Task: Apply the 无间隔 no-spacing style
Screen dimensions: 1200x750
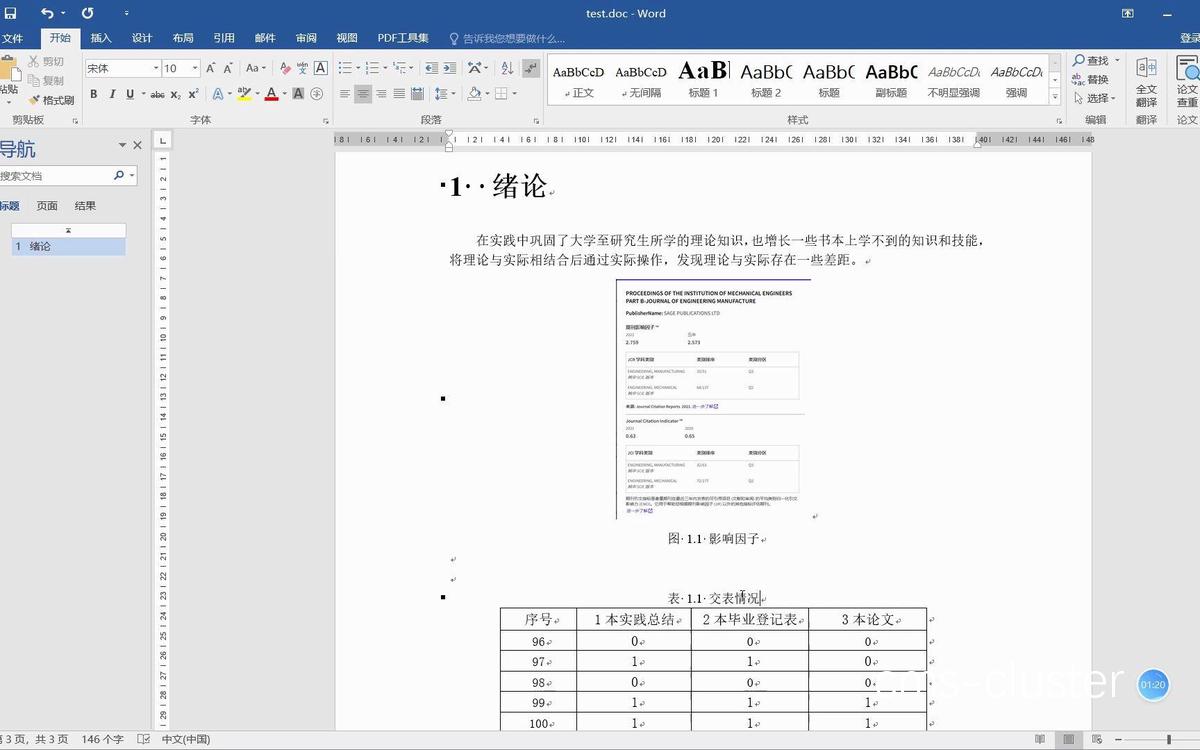Action: click(641, 80)
